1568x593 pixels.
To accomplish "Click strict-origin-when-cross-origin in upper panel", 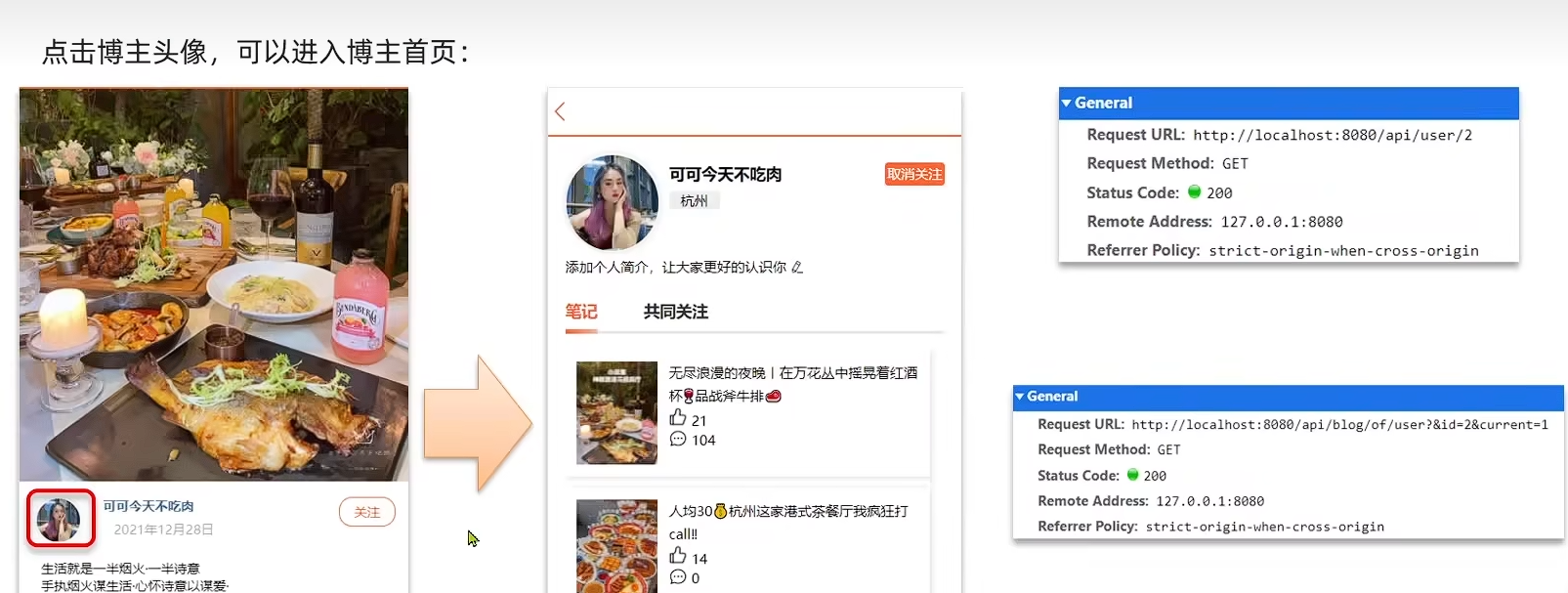I will 1343,251.
